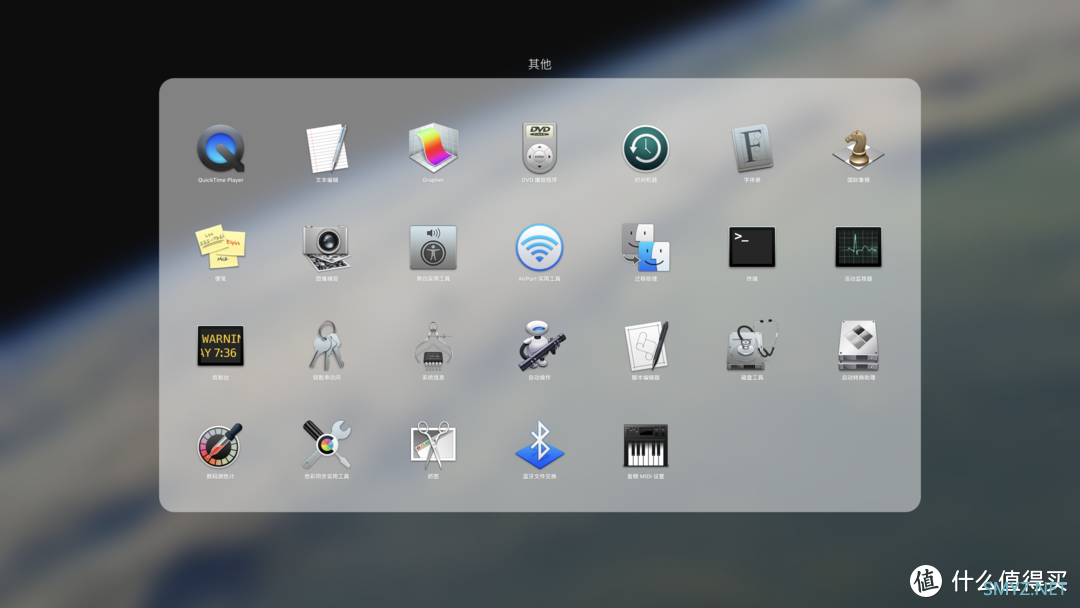Open the 终端 (Terminal) app
Viewport: 1080px width, 608px height.
pyautogui.click(x=752, y=247)
